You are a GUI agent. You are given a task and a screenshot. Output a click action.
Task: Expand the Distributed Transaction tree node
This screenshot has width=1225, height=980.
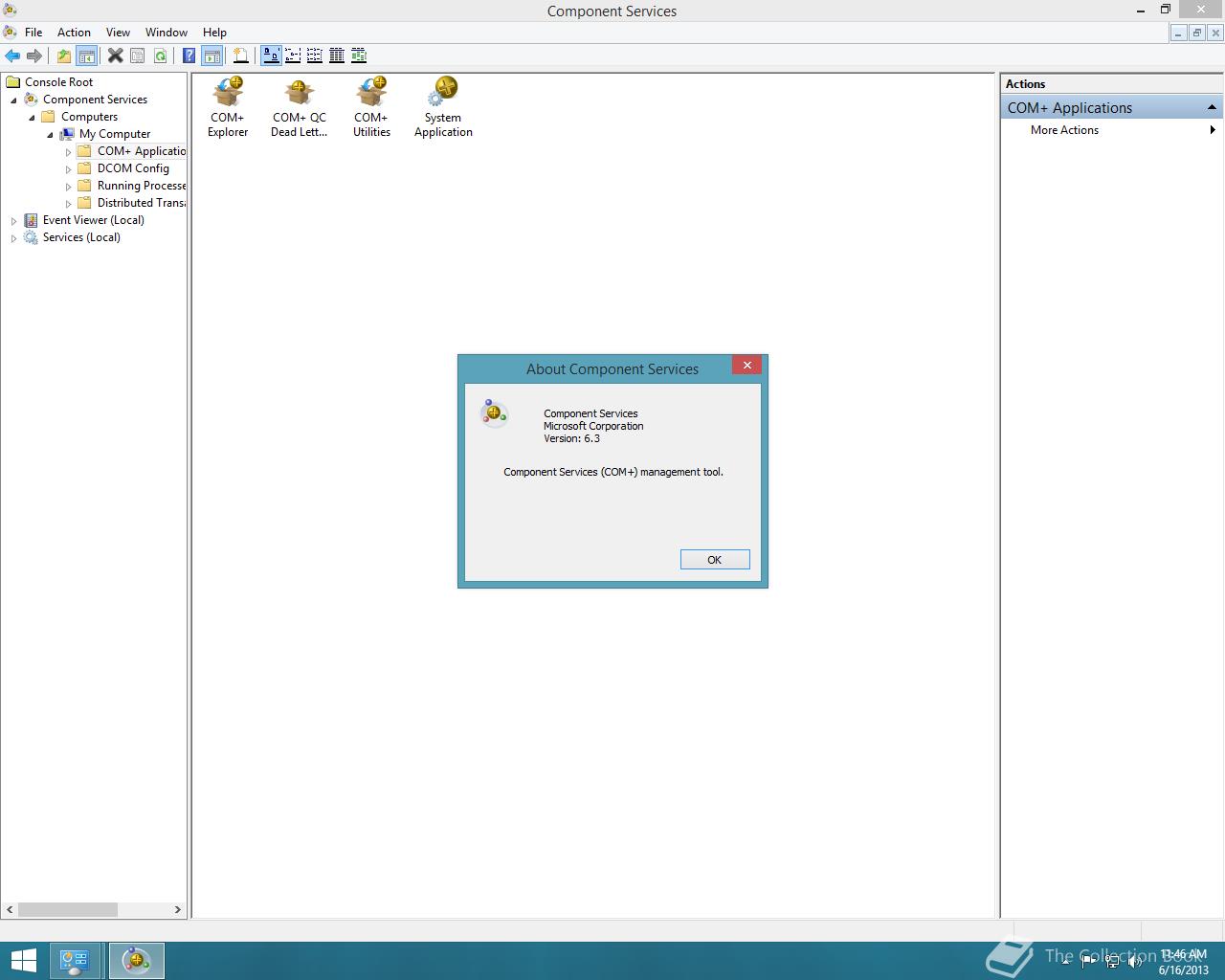(68, 204)
